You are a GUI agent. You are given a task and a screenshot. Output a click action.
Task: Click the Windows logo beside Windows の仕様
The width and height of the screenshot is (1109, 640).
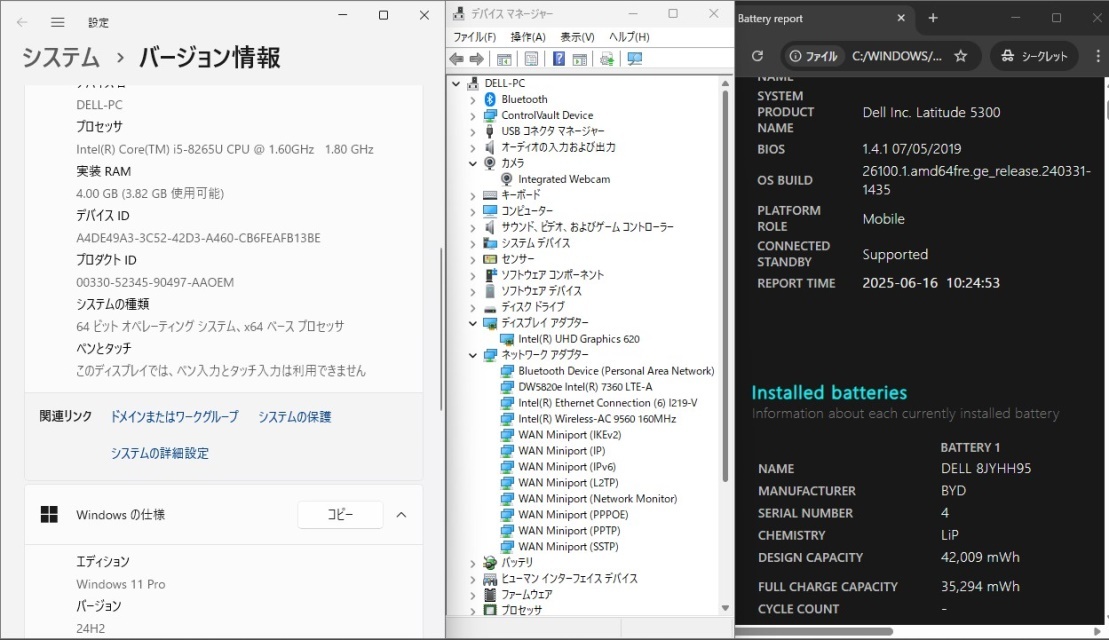49,514
